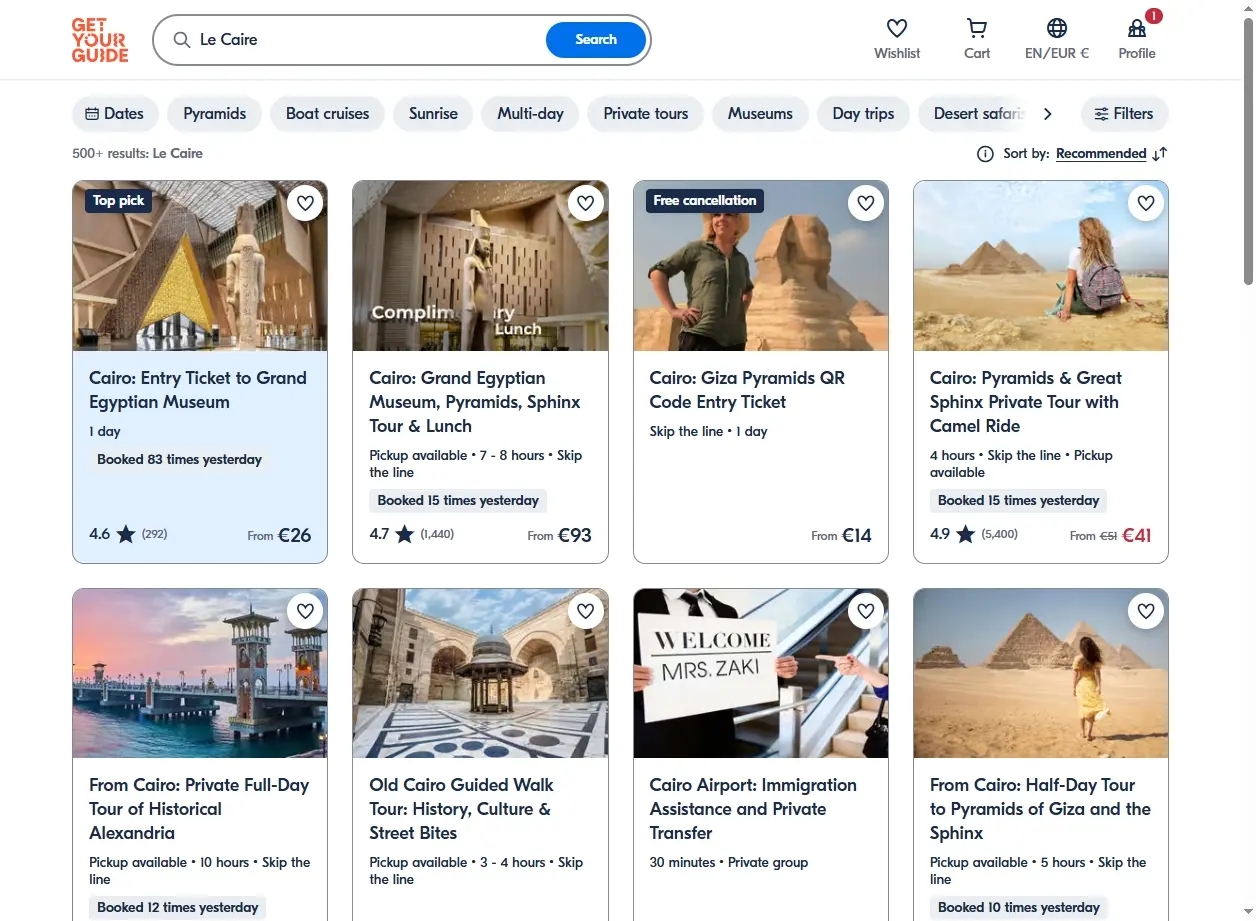Click the Old Cairo courtyard photo

coord(480,673)
